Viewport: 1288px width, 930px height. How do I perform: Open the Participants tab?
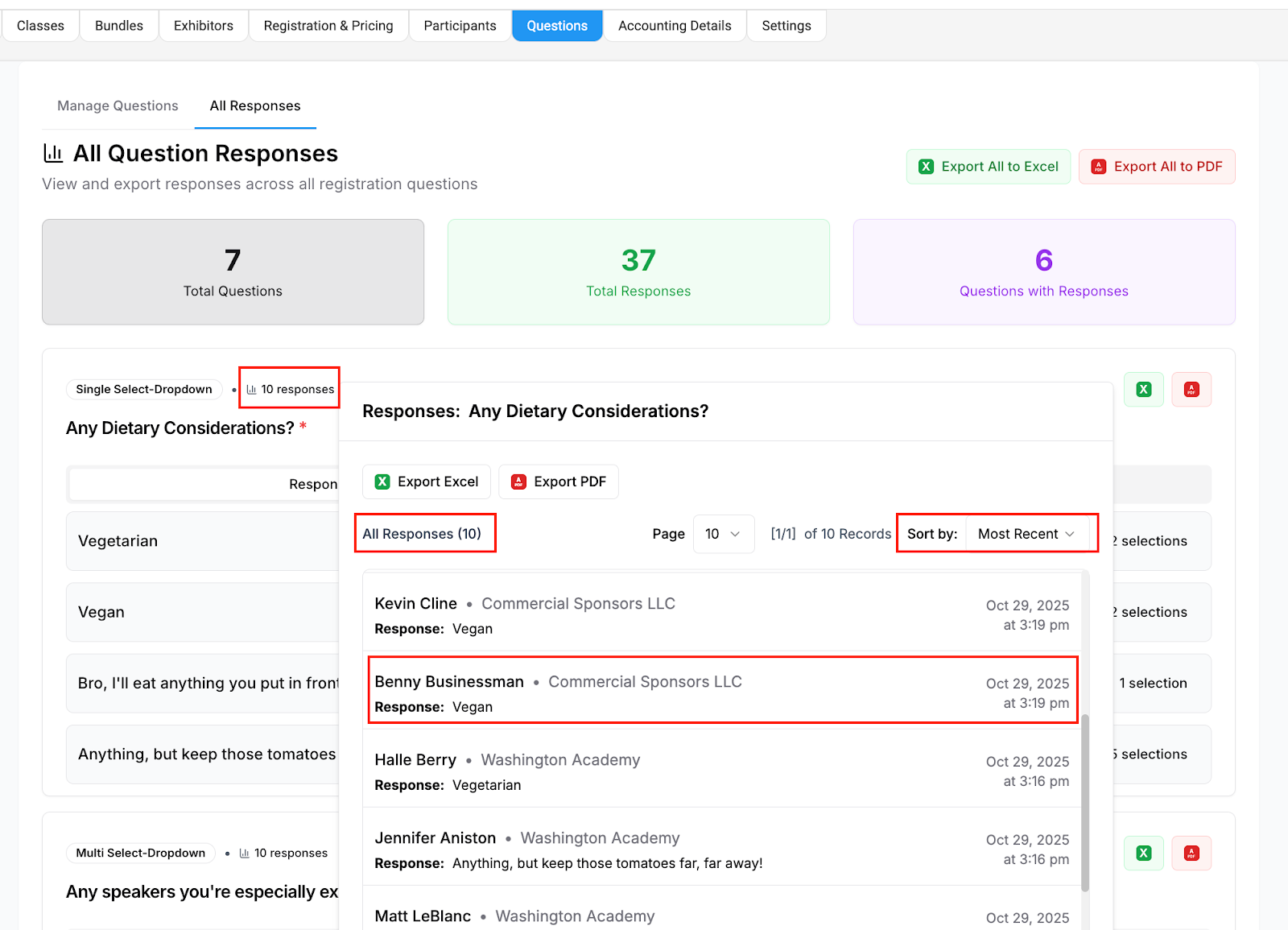click(x=460, y=26)
